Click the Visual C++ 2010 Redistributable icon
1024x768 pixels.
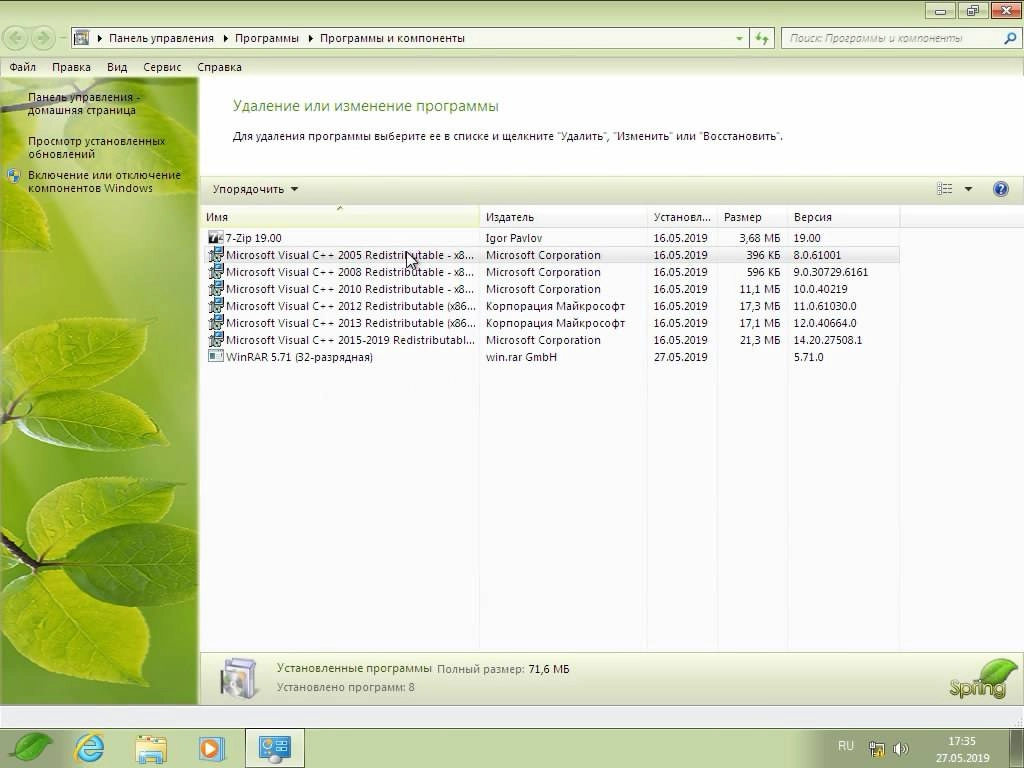216,289
